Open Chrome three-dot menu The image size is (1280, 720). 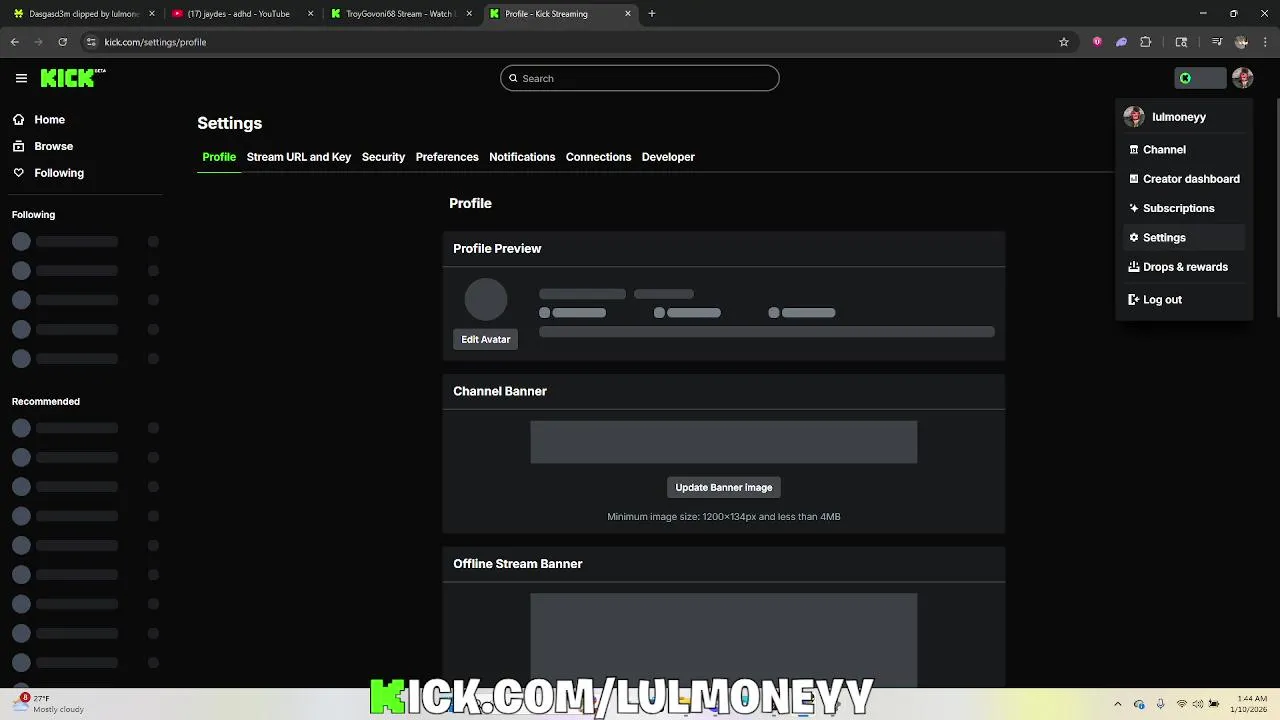[x=1265, y=42]
